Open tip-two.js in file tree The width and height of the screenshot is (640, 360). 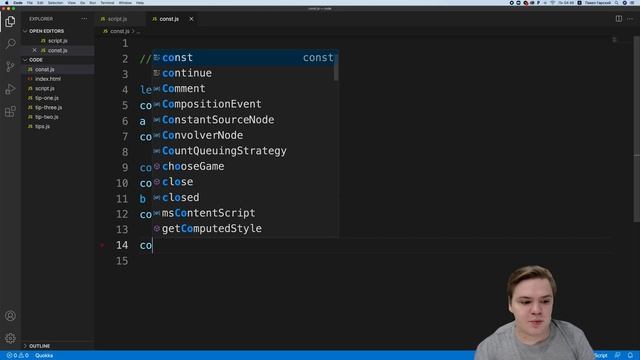[x=47, y=117]
